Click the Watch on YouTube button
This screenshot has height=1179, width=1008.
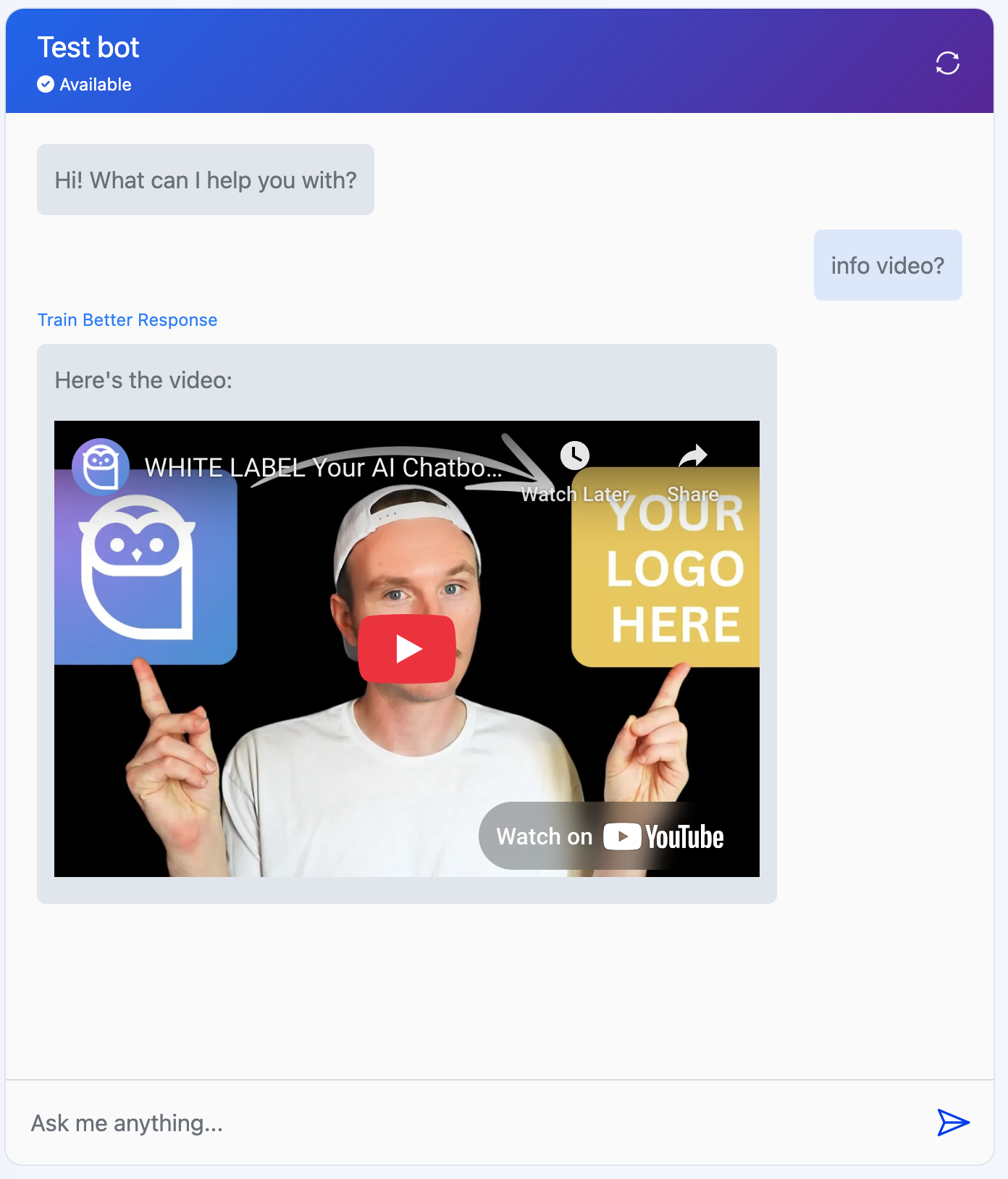pyautogui.click(x=610, y=836)
